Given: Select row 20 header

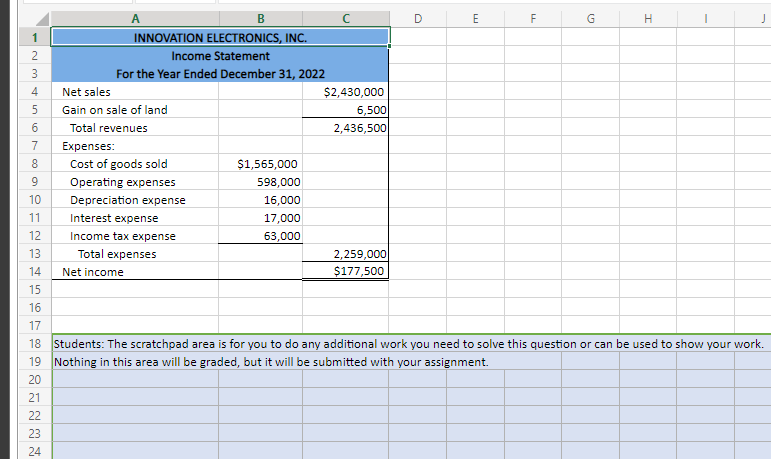Looking at the screenshot, I should pos(34,379).
